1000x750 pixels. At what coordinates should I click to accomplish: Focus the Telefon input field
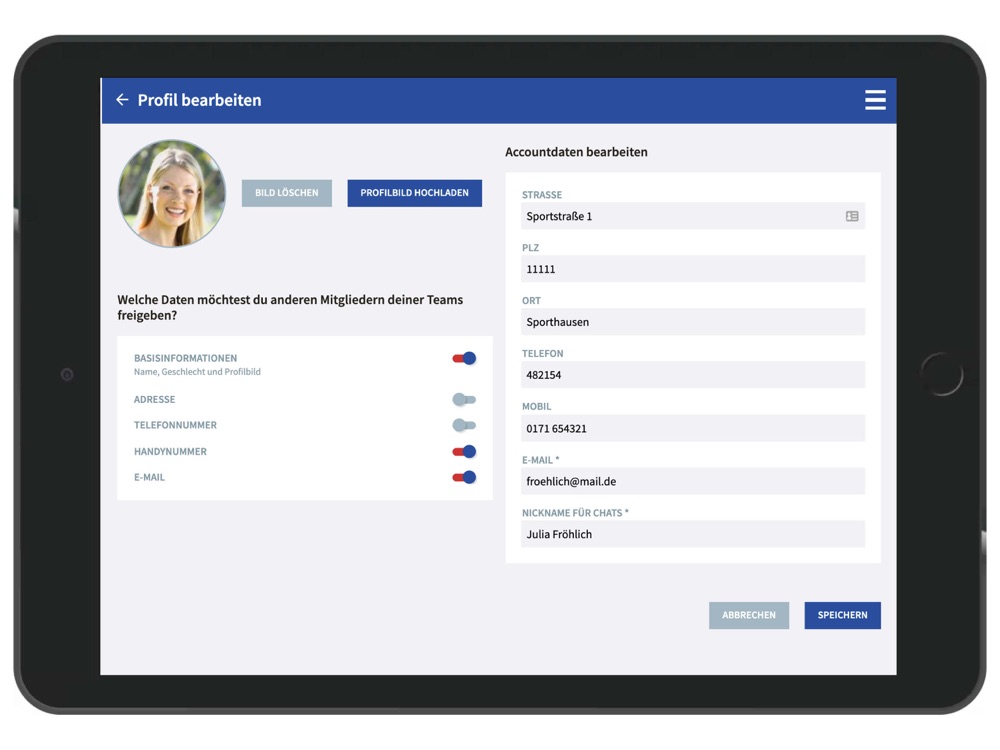coord(692,375)
